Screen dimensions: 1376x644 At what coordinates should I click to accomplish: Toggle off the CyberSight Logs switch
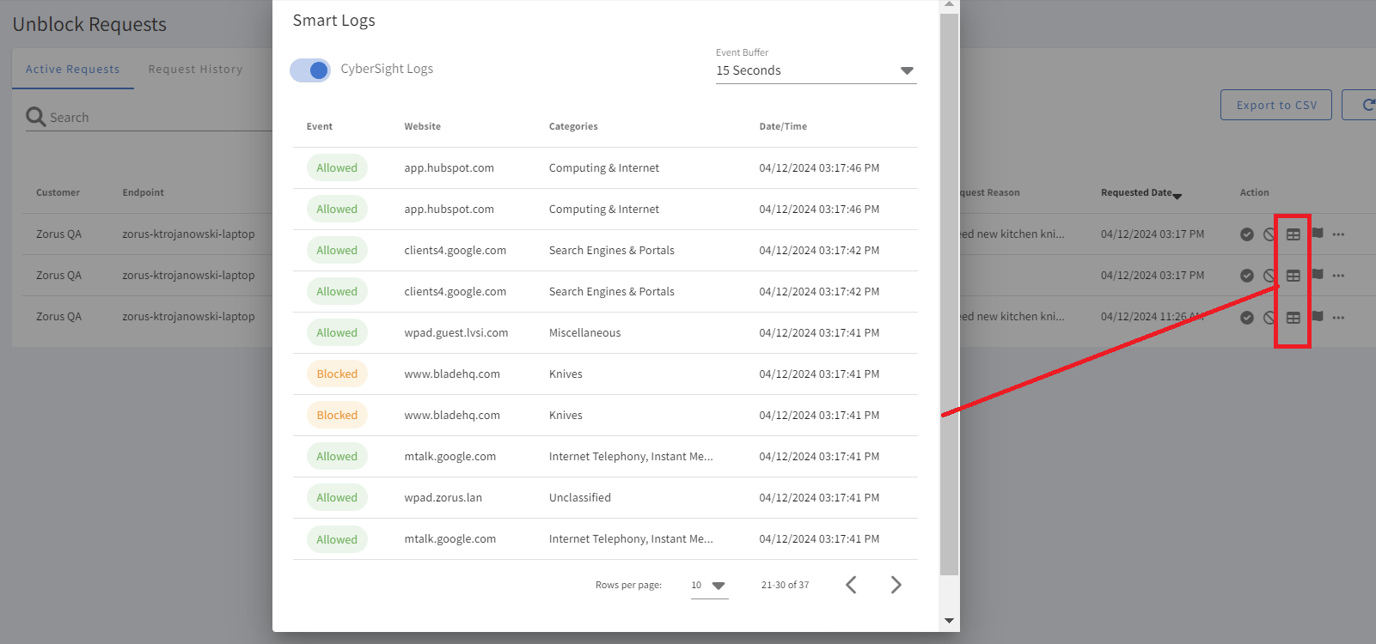point(310,70)
